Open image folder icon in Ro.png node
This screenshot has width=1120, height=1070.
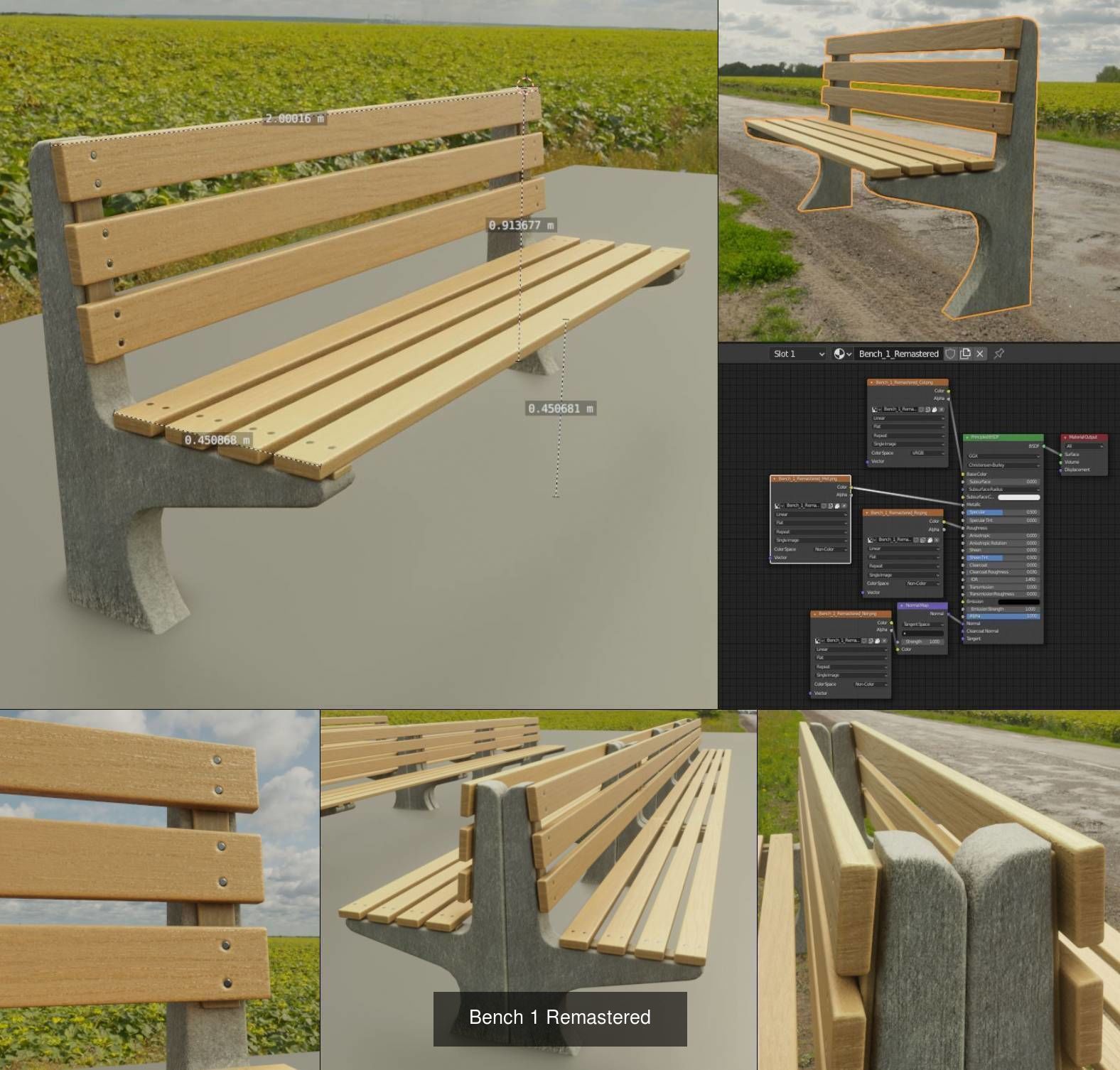pos(930,540)
